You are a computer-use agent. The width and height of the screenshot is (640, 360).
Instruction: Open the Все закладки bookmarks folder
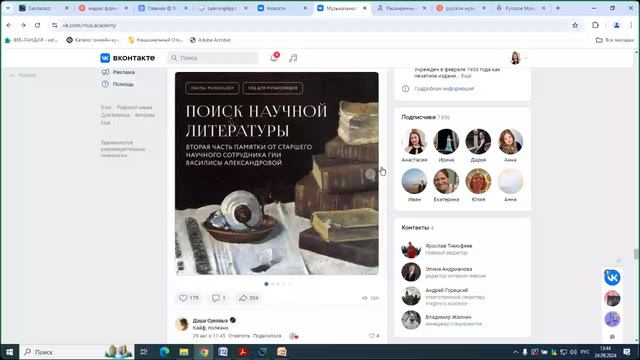click(615, 40)
